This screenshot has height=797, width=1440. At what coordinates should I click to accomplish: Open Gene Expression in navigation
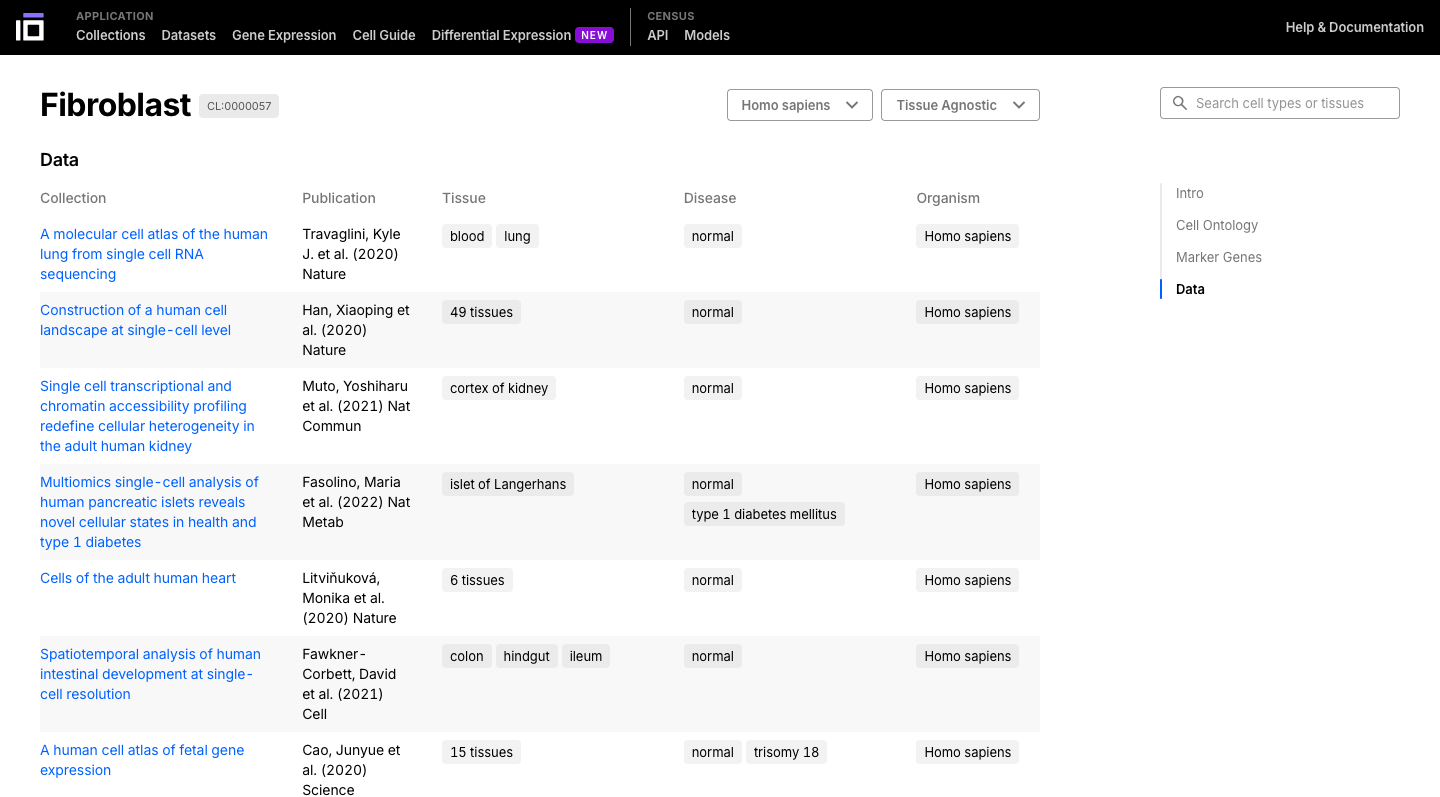click(284, 35)
